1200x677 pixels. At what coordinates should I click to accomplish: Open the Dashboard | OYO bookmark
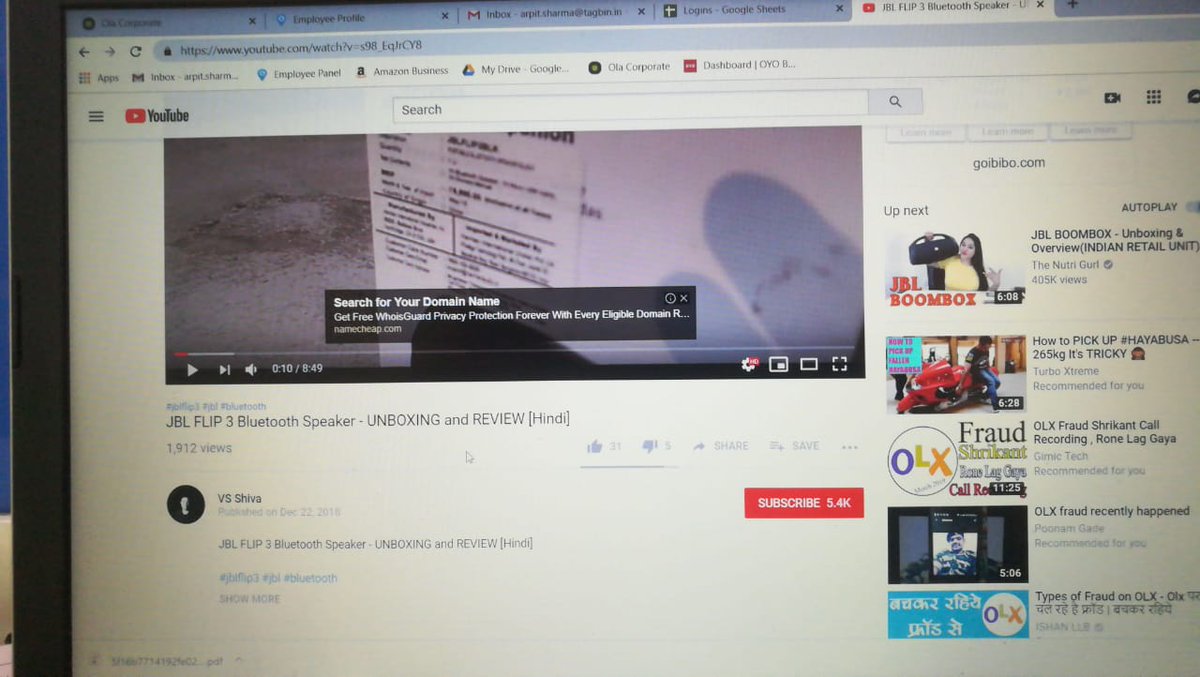coord(739,66)
